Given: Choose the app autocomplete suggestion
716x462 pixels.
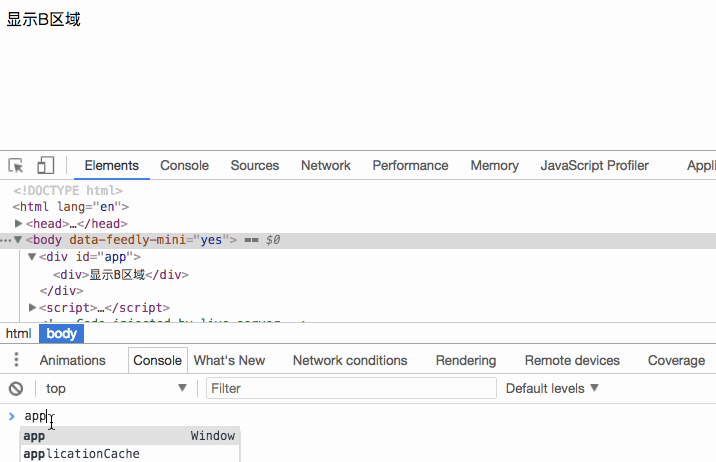Looking at the screenshot, I should click(x=130, y=436).
